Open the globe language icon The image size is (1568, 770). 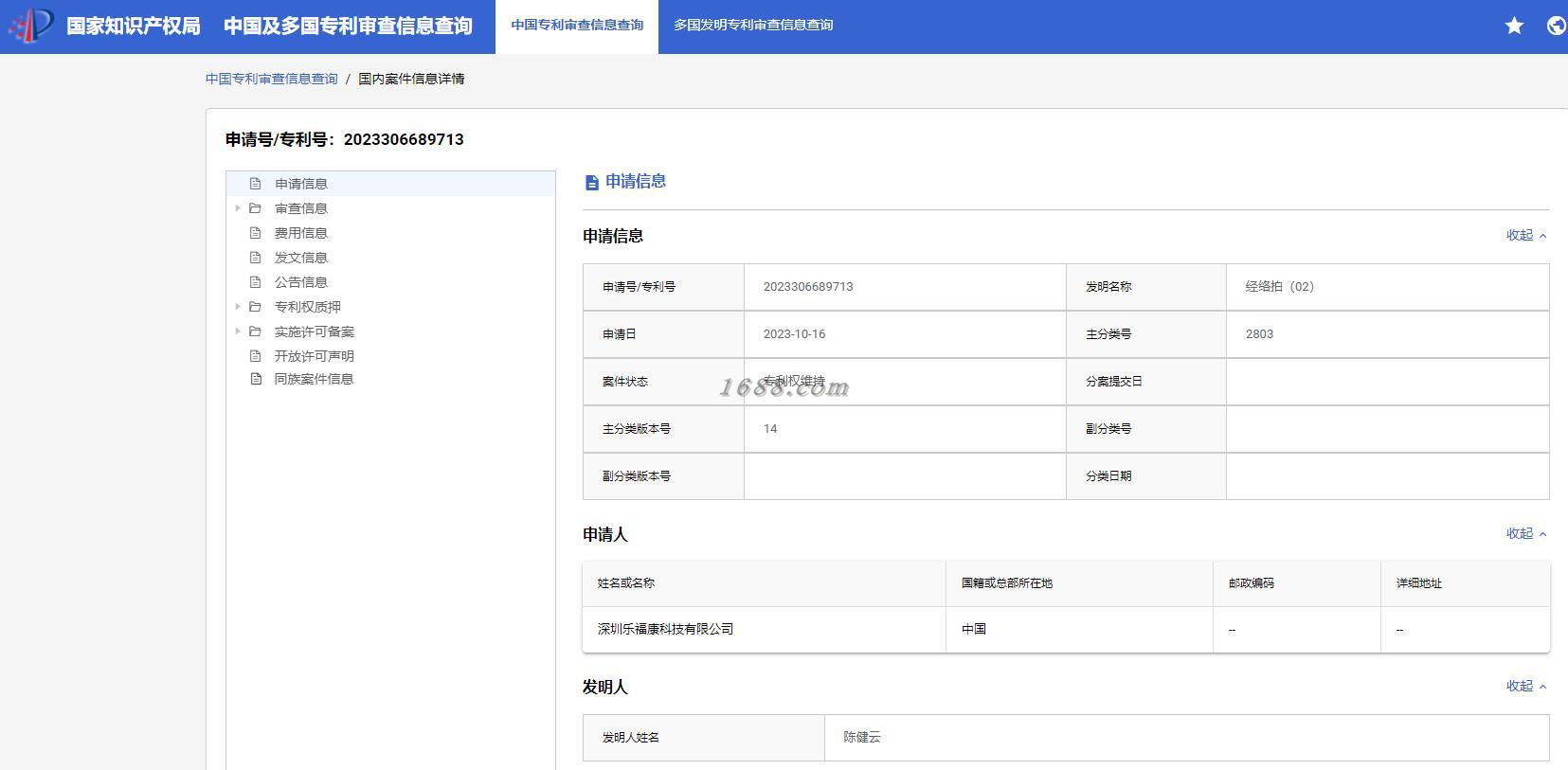click(x=1557, y=26)
